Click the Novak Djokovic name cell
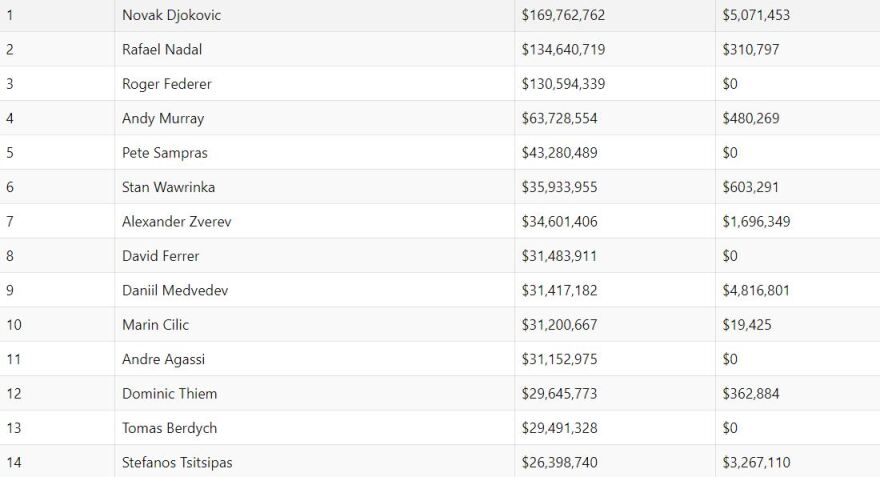 (171, 15)
